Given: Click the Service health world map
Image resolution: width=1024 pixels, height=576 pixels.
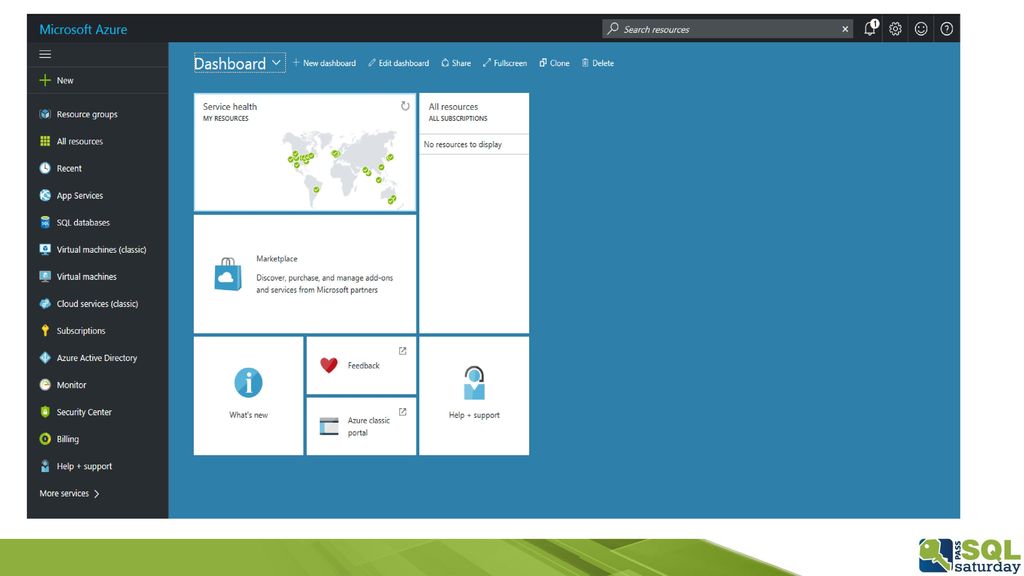Looking at the screenshot, I should (340, 168).
